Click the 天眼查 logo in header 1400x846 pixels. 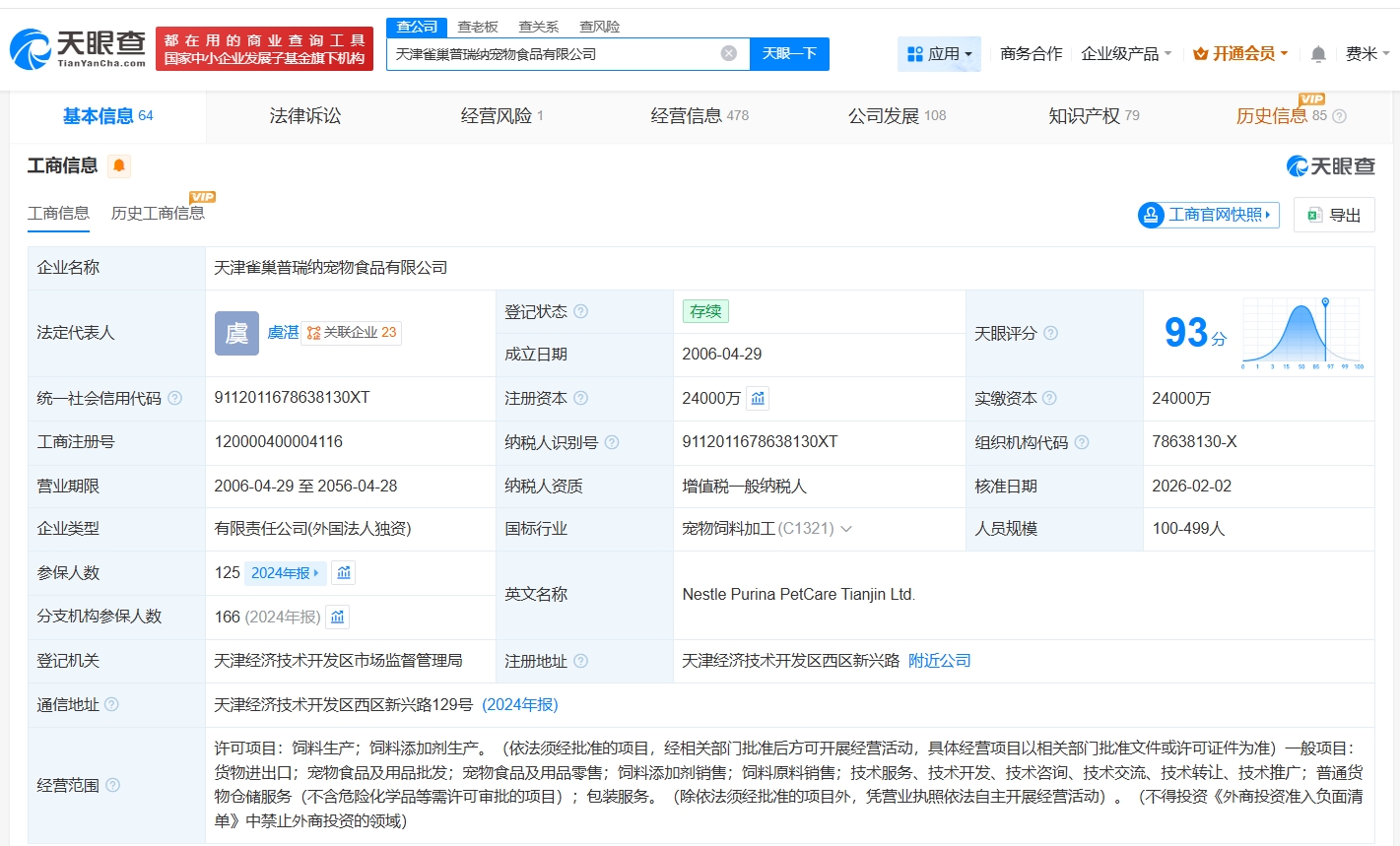(79, 48)
